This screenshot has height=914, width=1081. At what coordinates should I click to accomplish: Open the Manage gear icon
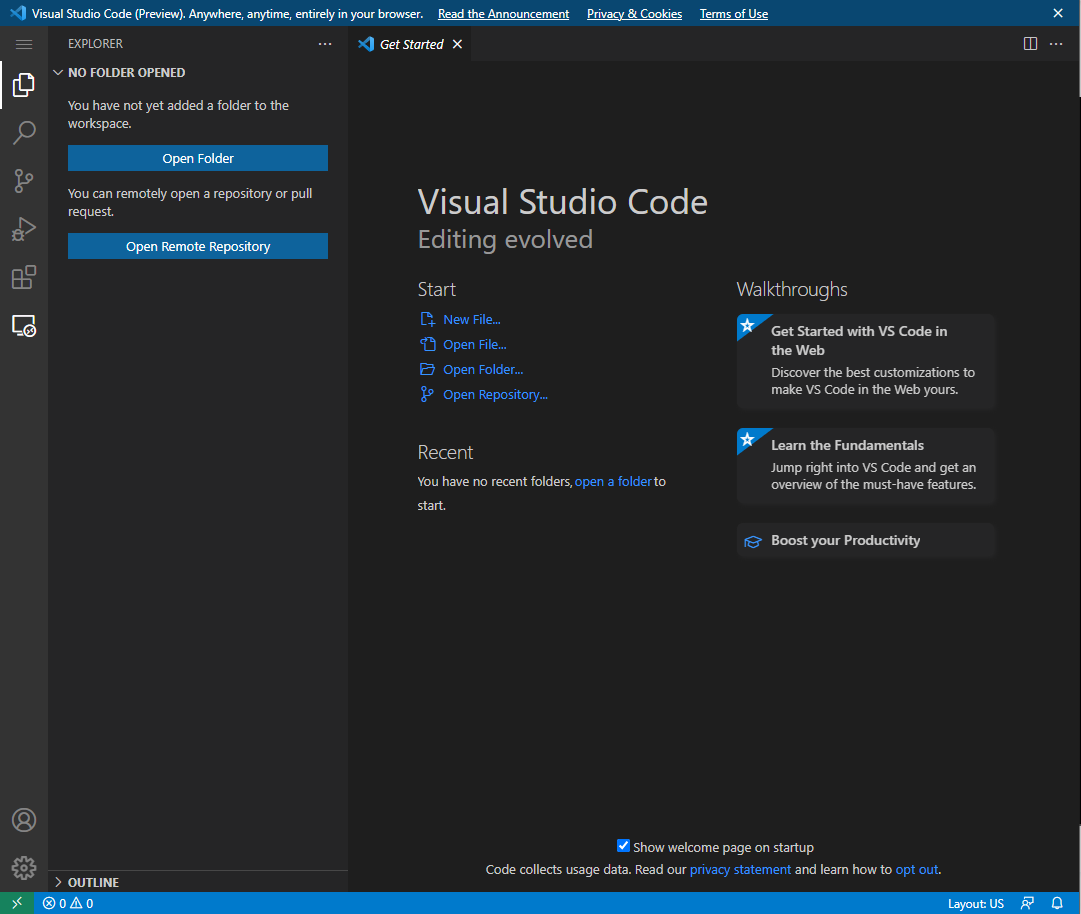24,868
